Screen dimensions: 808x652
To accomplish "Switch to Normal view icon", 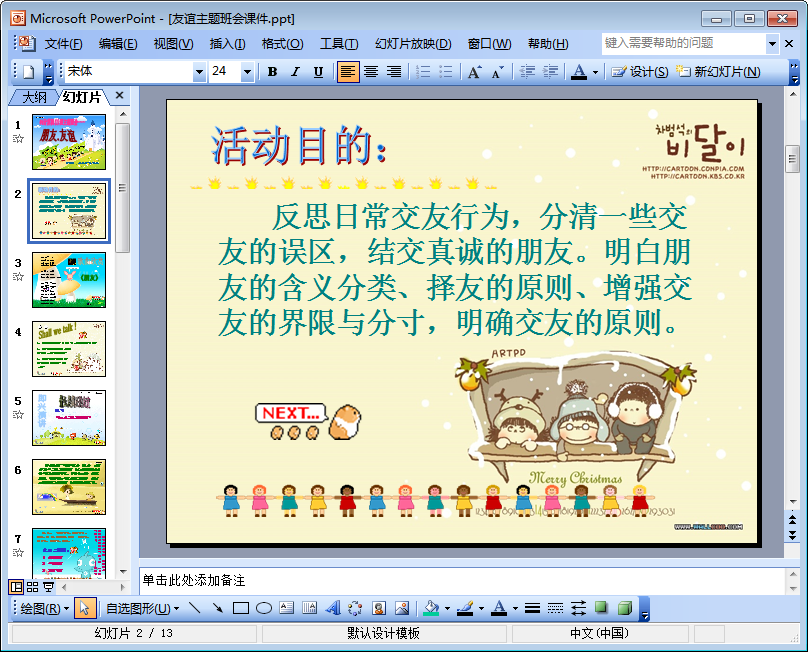I will point(16,587).
